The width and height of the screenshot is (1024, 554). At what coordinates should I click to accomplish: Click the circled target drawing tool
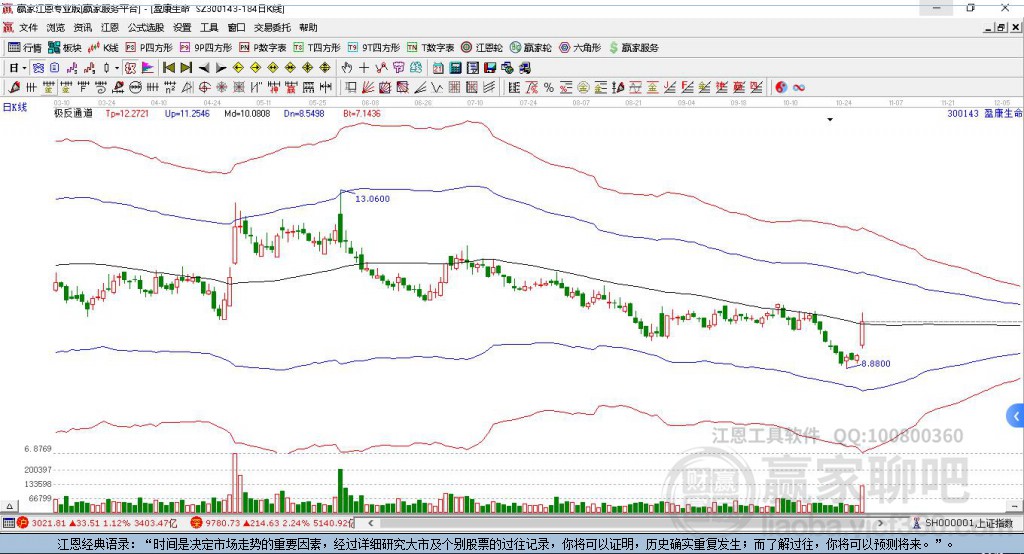pos(204,87)
